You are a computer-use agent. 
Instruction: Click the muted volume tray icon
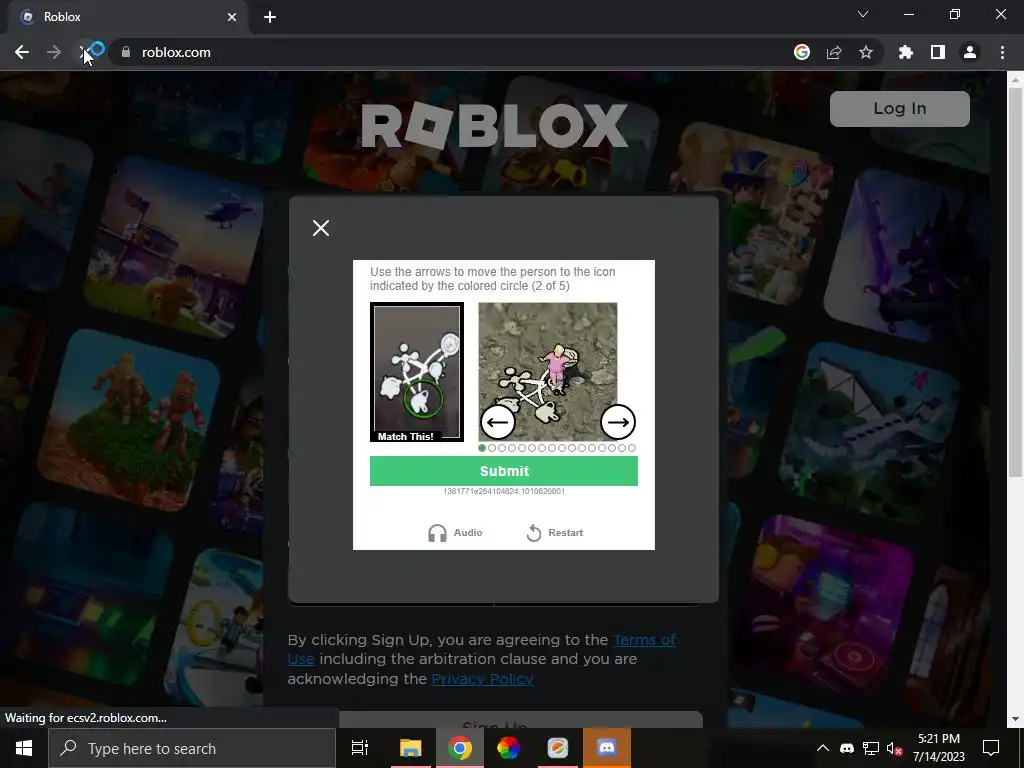pos(894,748)
